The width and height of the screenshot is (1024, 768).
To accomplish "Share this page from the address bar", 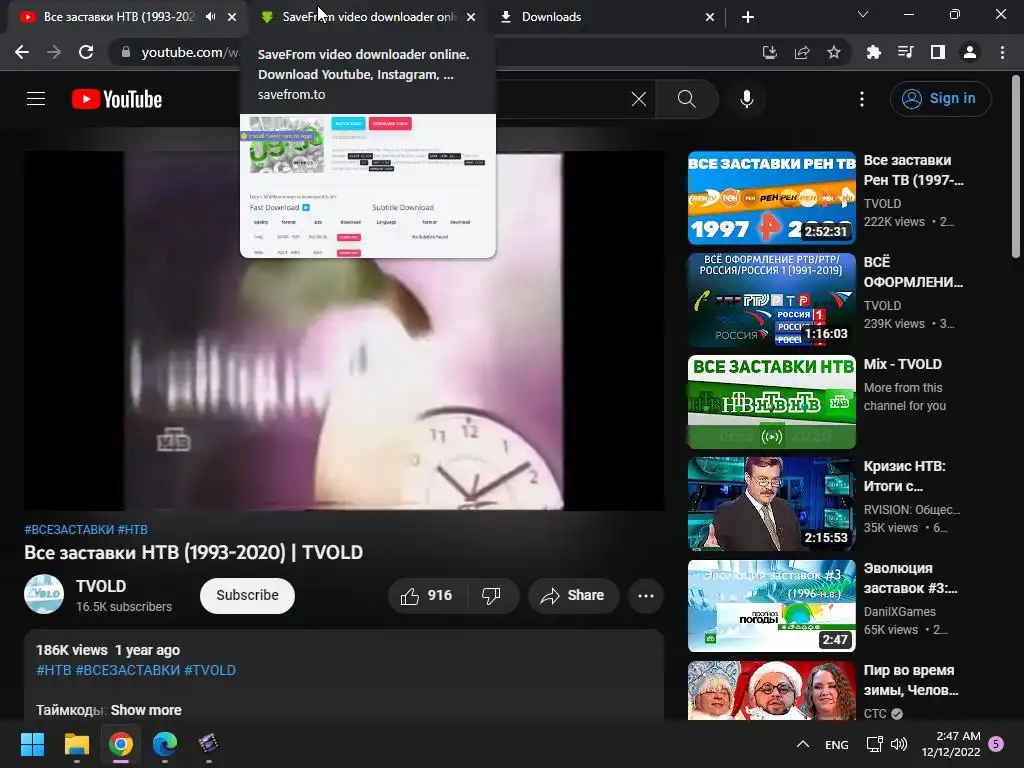I will (x=802, y=52).
